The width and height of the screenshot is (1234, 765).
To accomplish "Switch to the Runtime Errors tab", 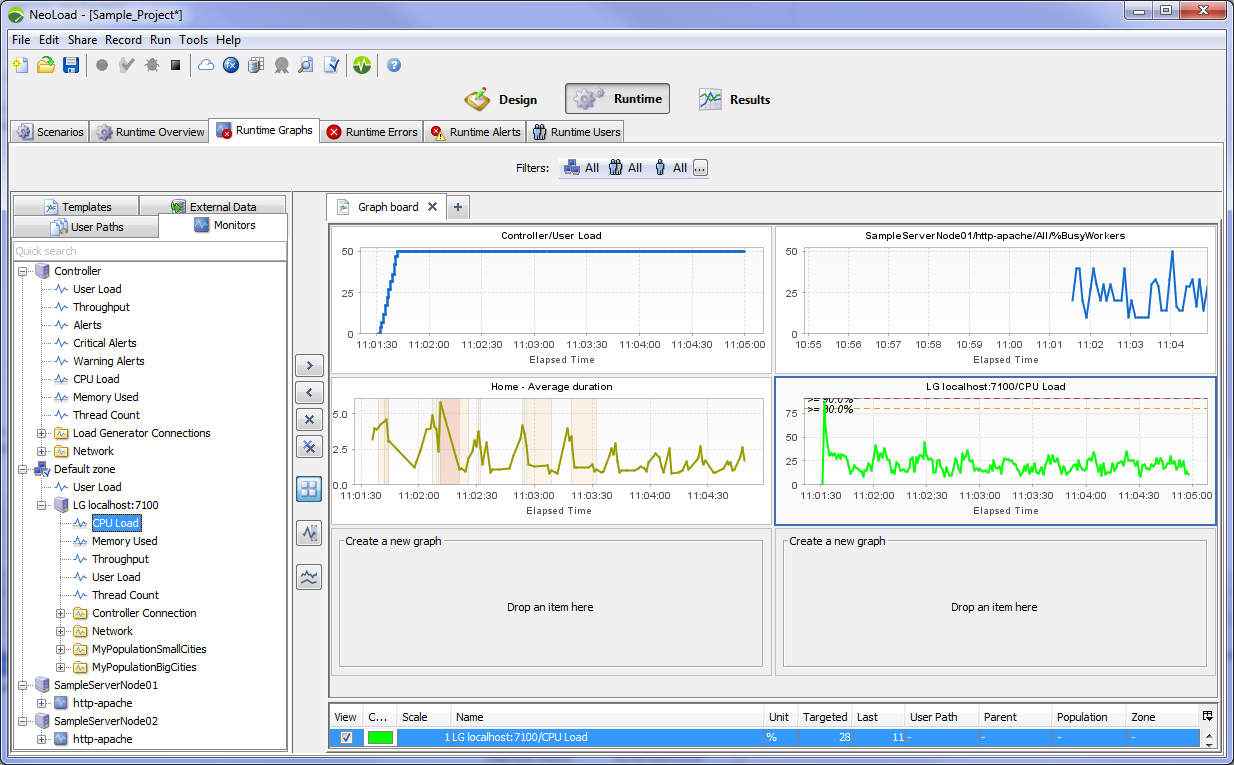I will [x=371, y=132].
